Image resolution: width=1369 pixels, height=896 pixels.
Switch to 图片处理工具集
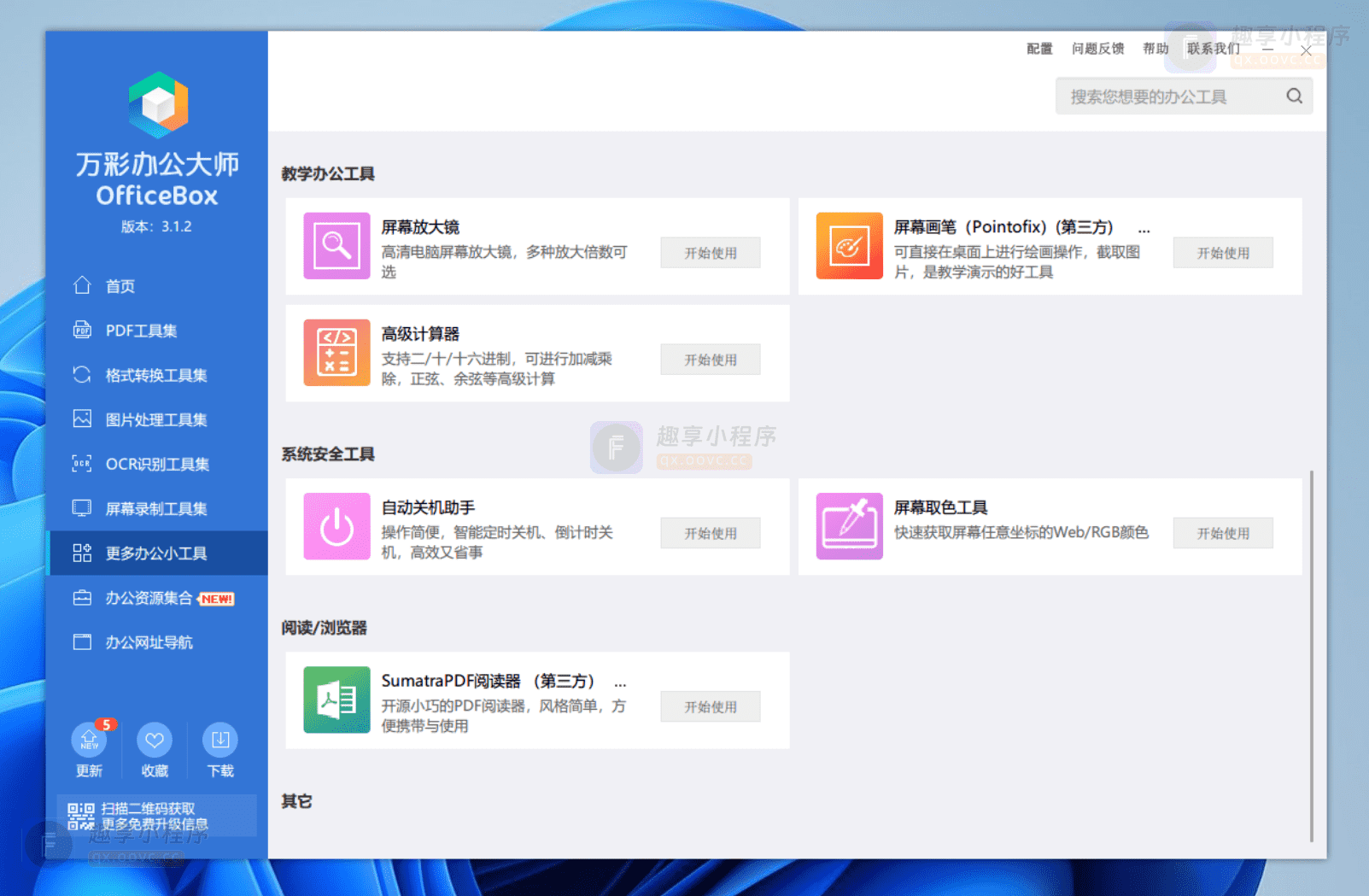(x=157, y=419)
